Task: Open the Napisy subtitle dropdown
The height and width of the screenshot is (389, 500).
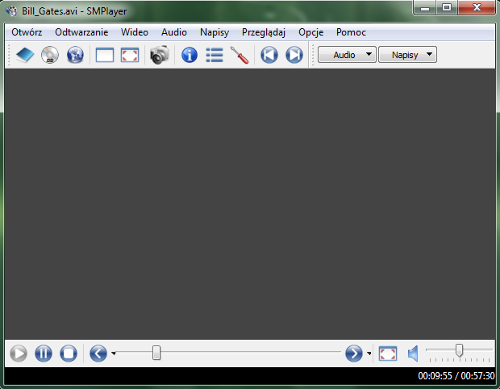Action: pyautogui.click(x=407, y=55)
